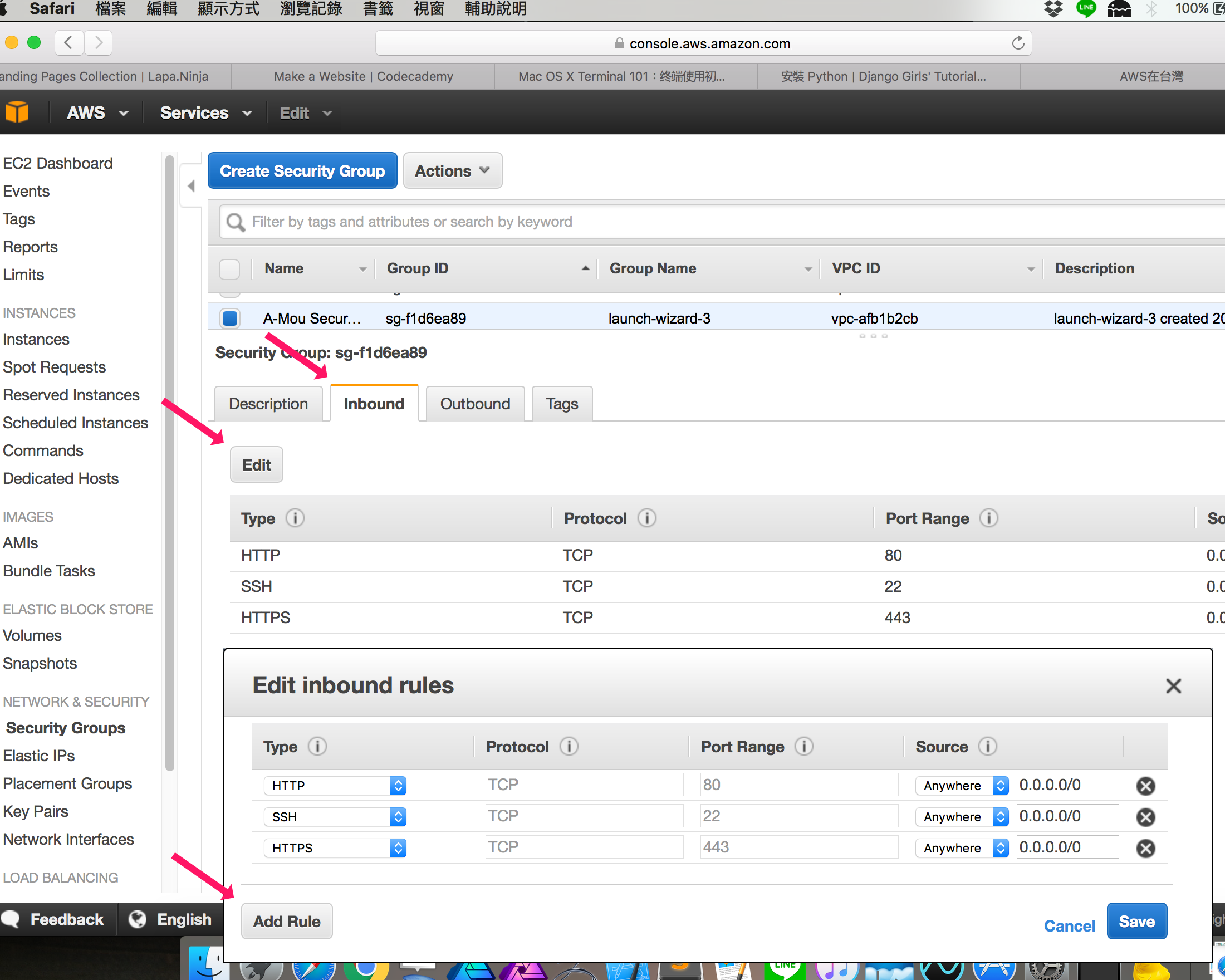Click the Protocol info icon in Edit dialog
Viewport: 1225px width, 980px height.
(x=569, y=746)
